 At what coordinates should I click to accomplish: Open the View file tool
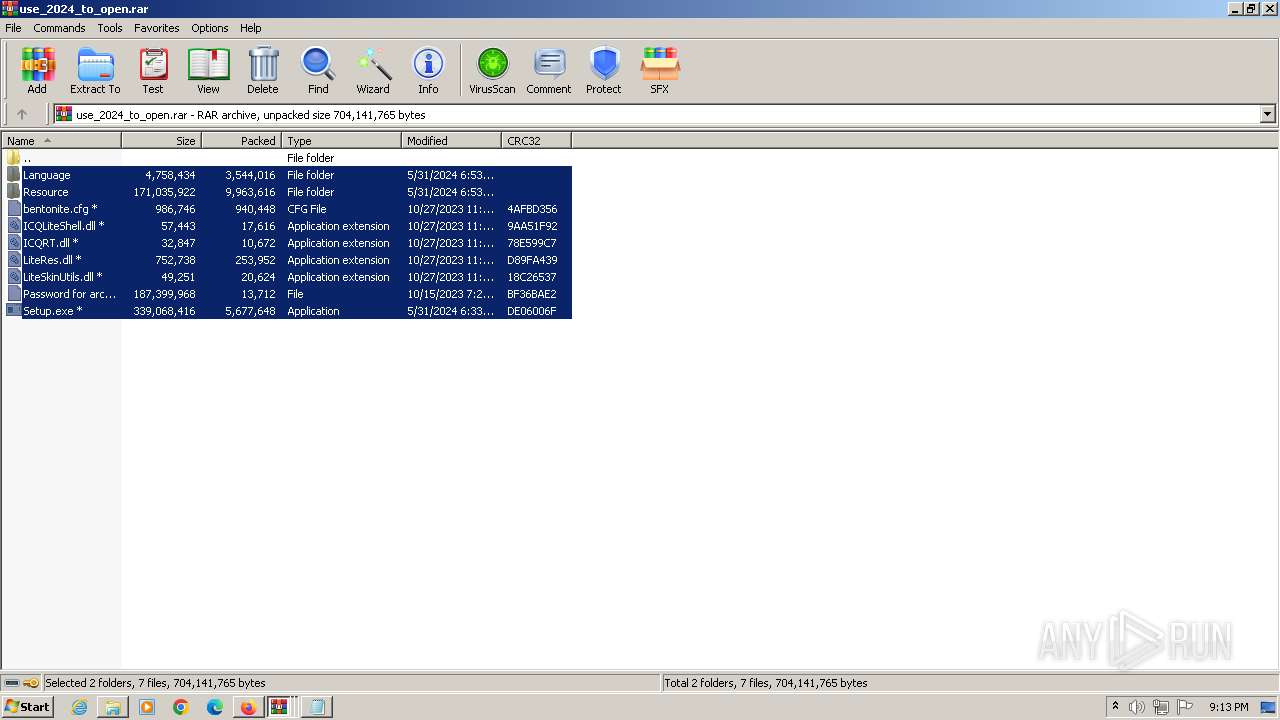pyautogui.click(x=208, y=70)
